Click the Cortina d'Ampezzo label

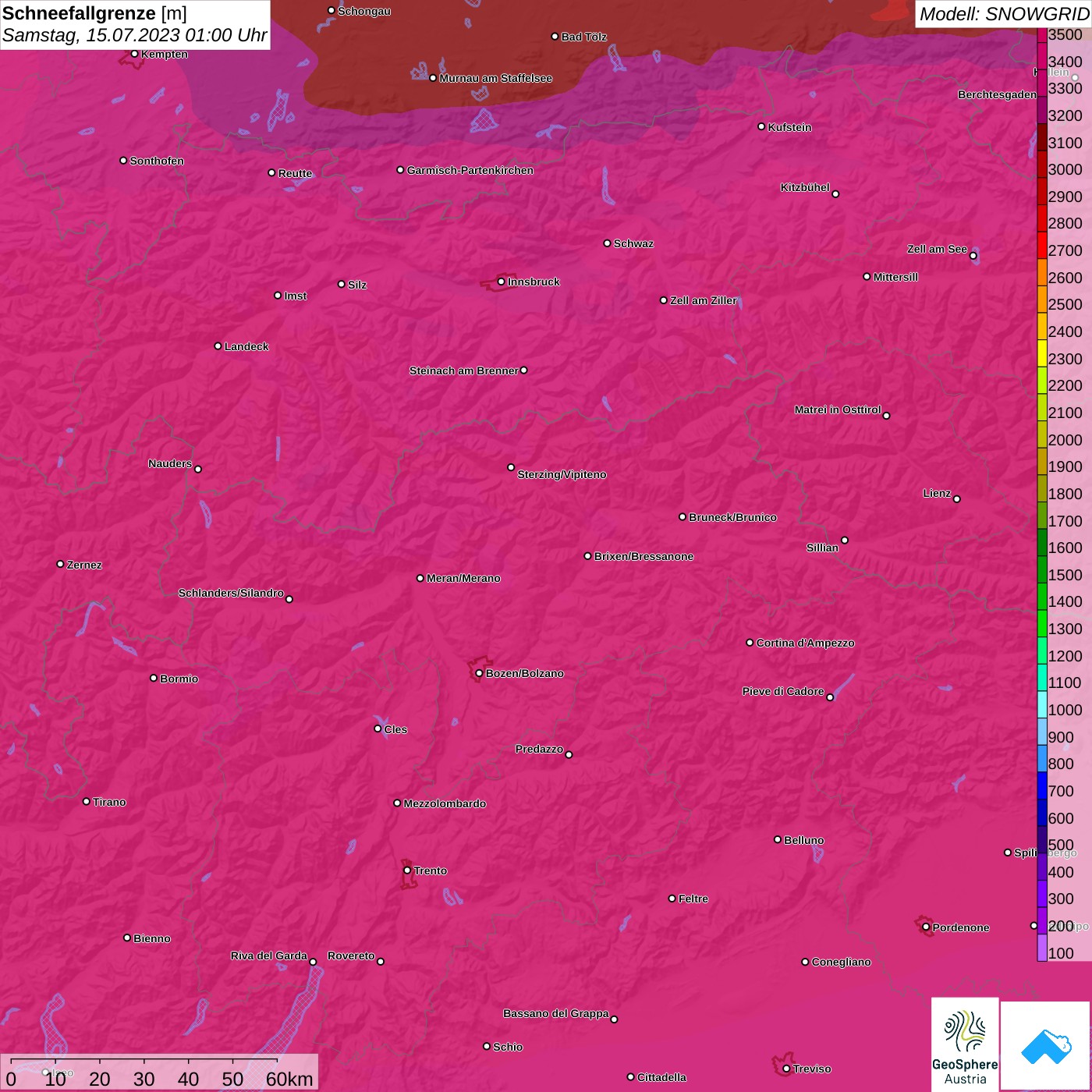coord(805,643)
